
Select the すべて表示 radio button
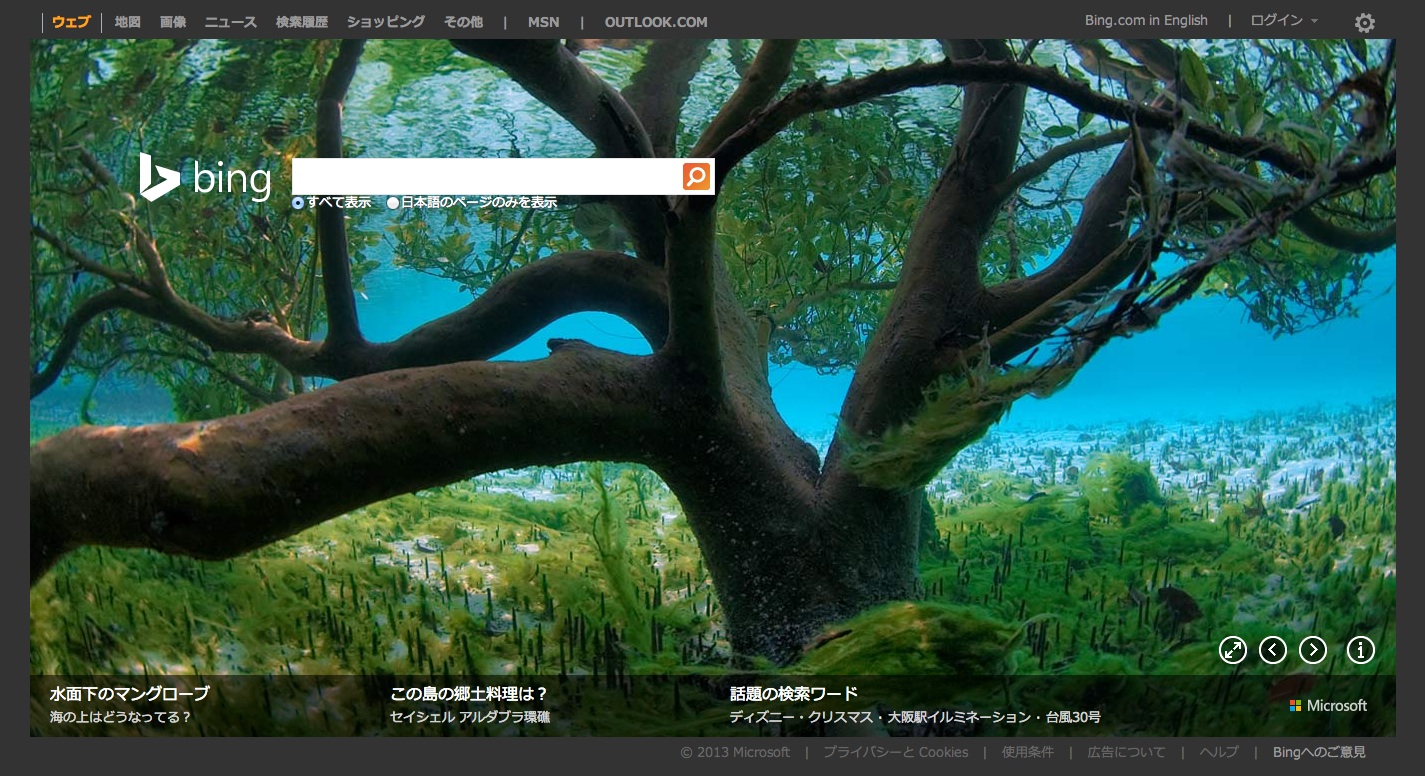coord(298,203)
